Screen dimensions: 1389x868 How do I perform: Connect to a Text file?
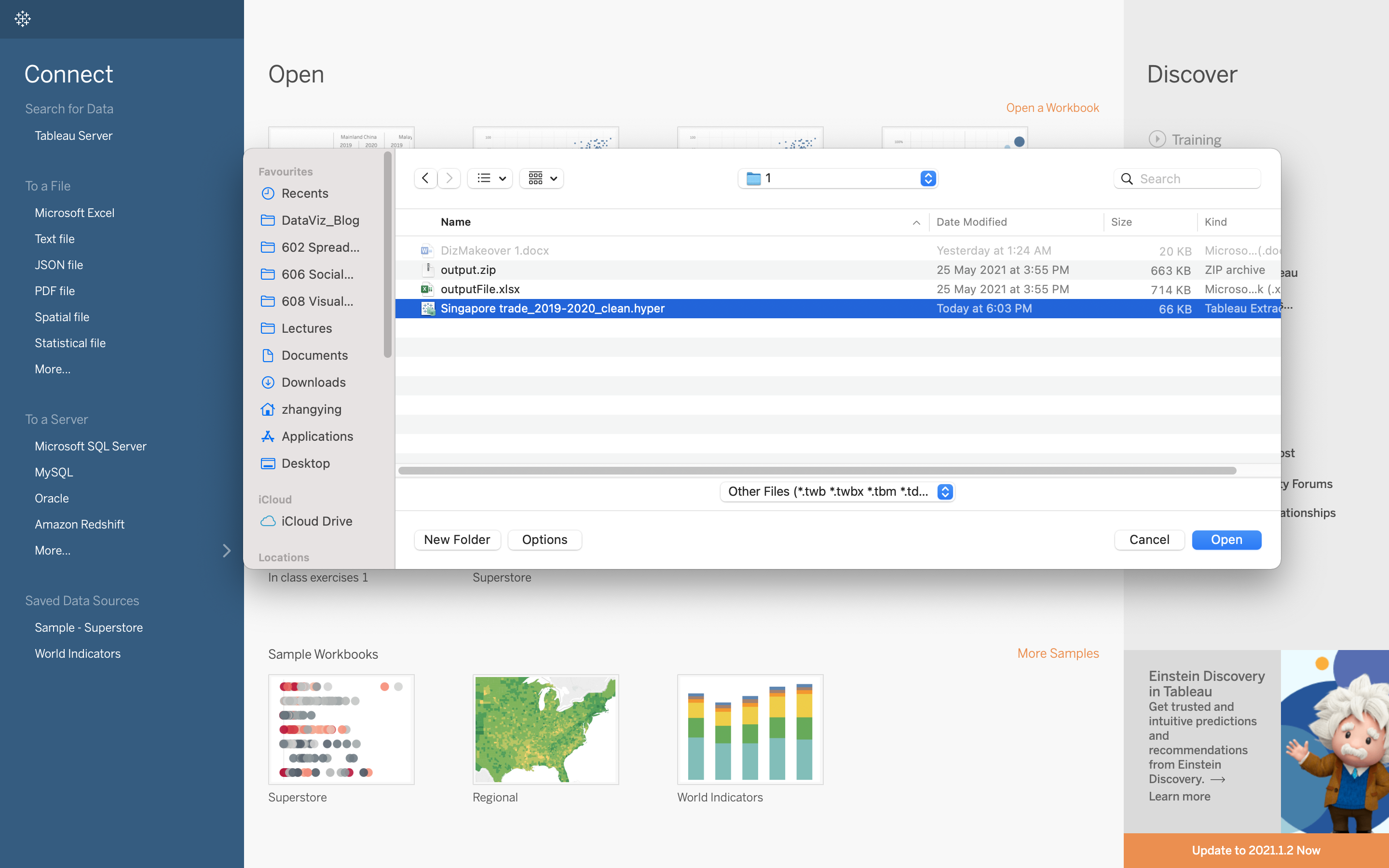(54, 239)
